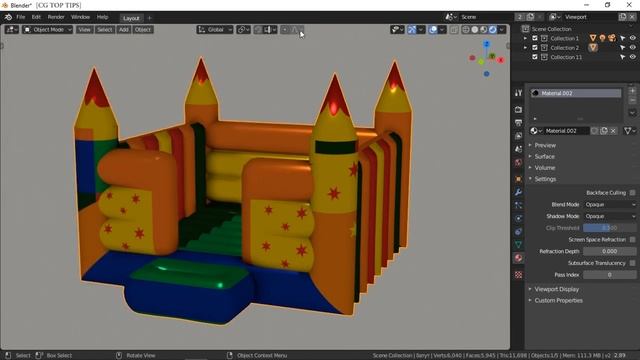Open the viewport Add menu
640x360 pixels.
(x=124, y=29)
